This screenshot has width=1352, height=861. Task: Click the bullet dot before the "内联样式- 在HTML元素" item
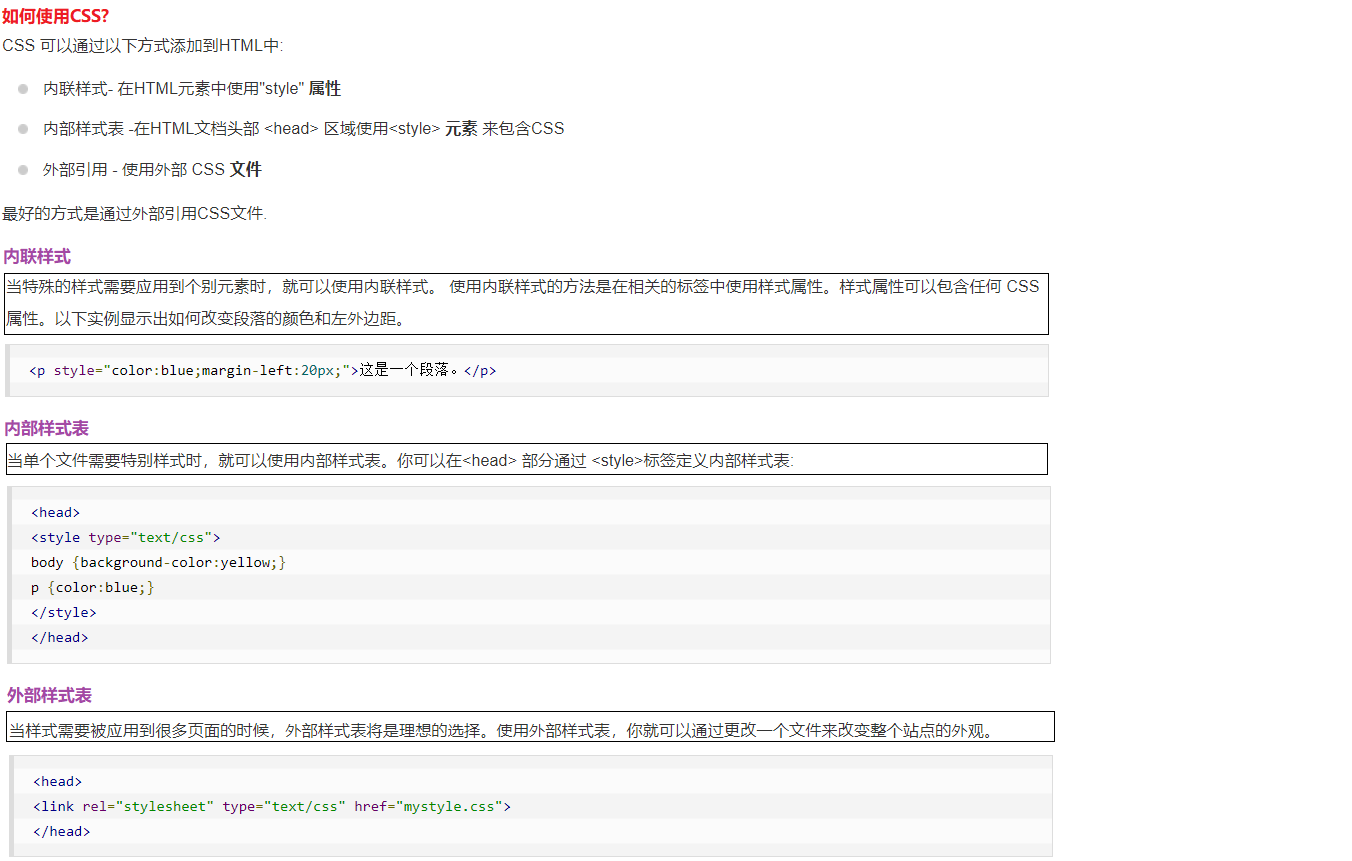pos(23,89)
